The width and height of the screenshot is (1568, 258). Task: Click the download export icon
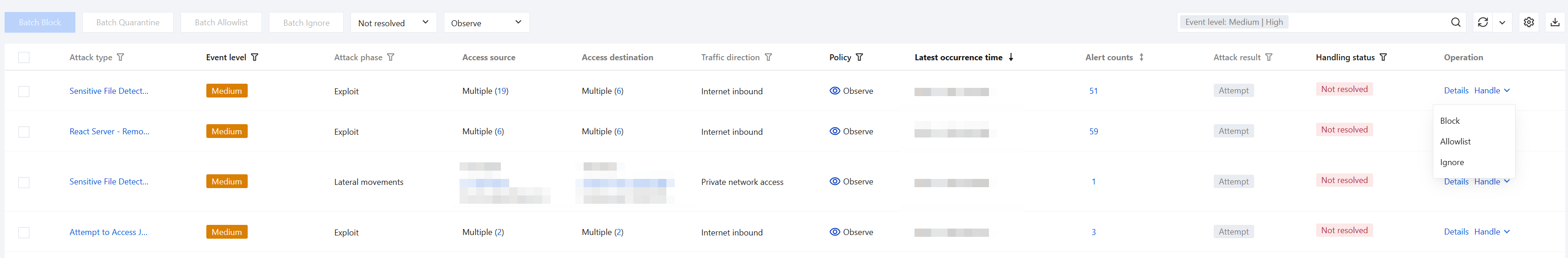(1555, 23)
